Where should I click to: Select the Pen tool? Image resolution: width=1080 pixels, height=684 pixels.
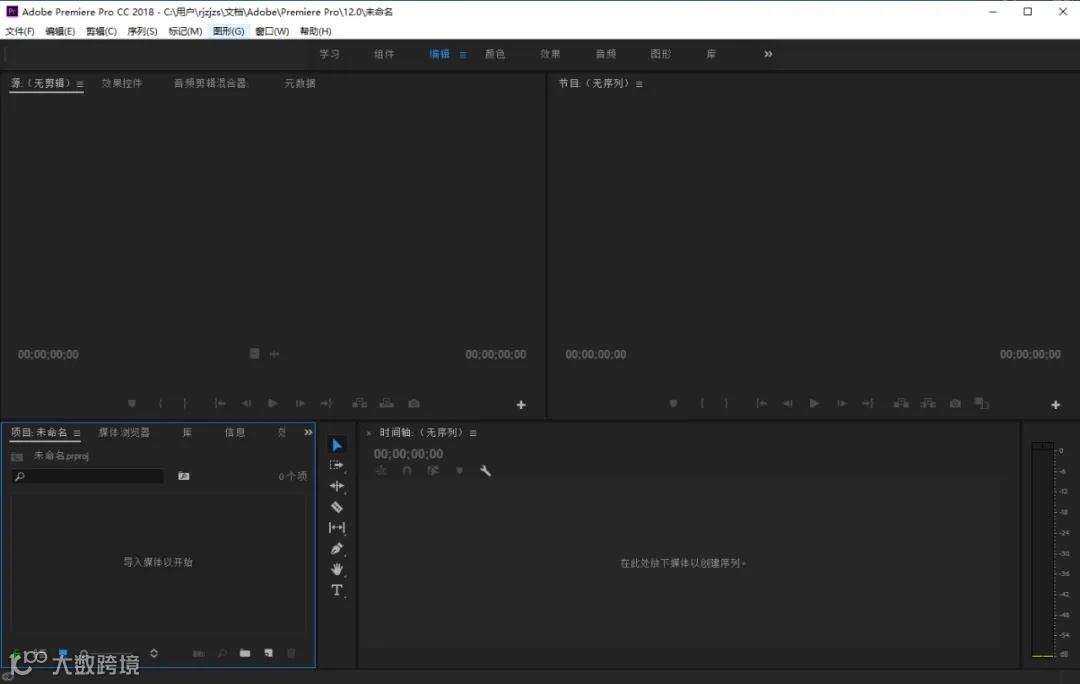(337, 549)
